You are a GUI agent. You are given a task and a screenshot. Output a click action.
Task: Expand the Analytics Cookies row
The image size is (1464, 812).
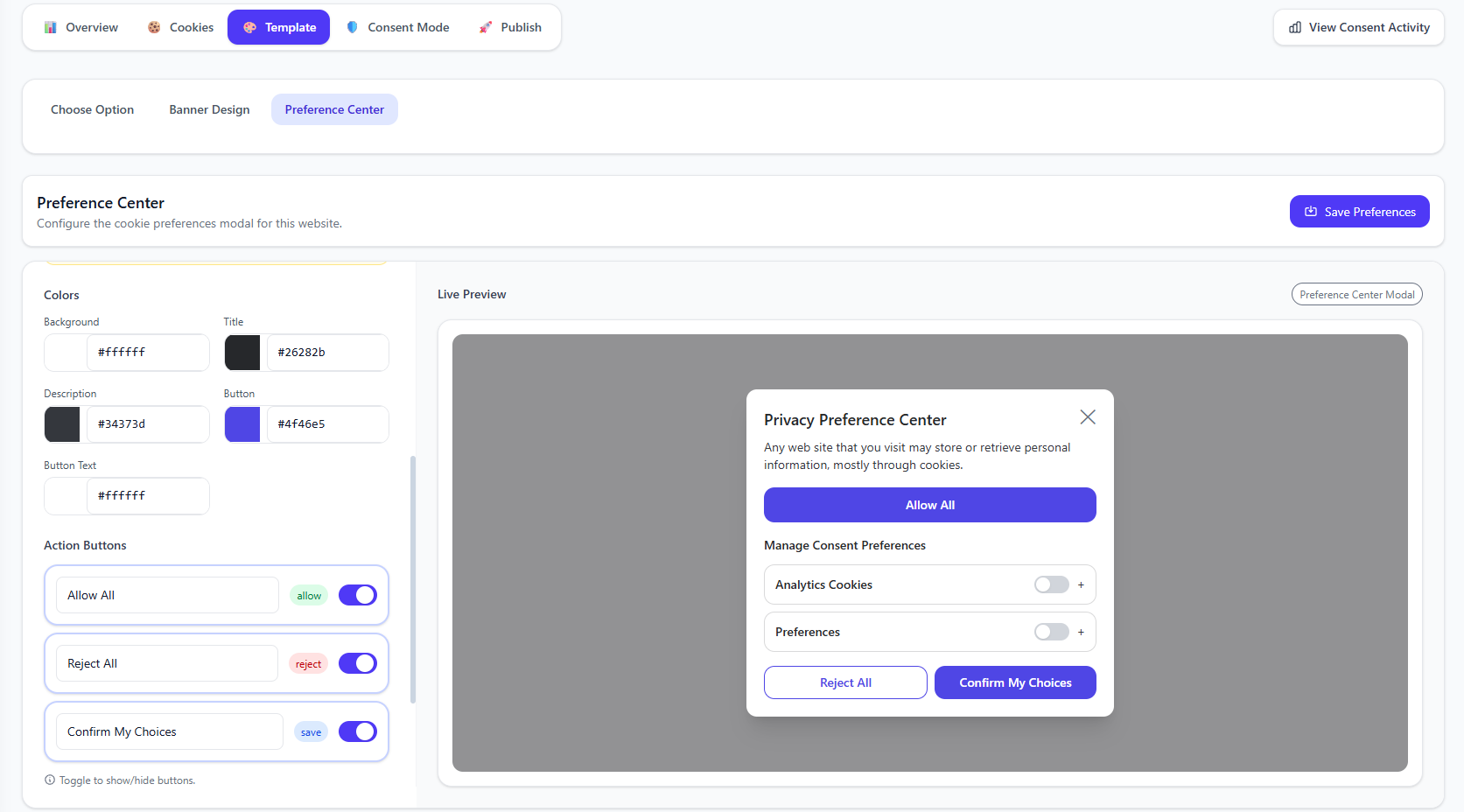(1081, 584)
